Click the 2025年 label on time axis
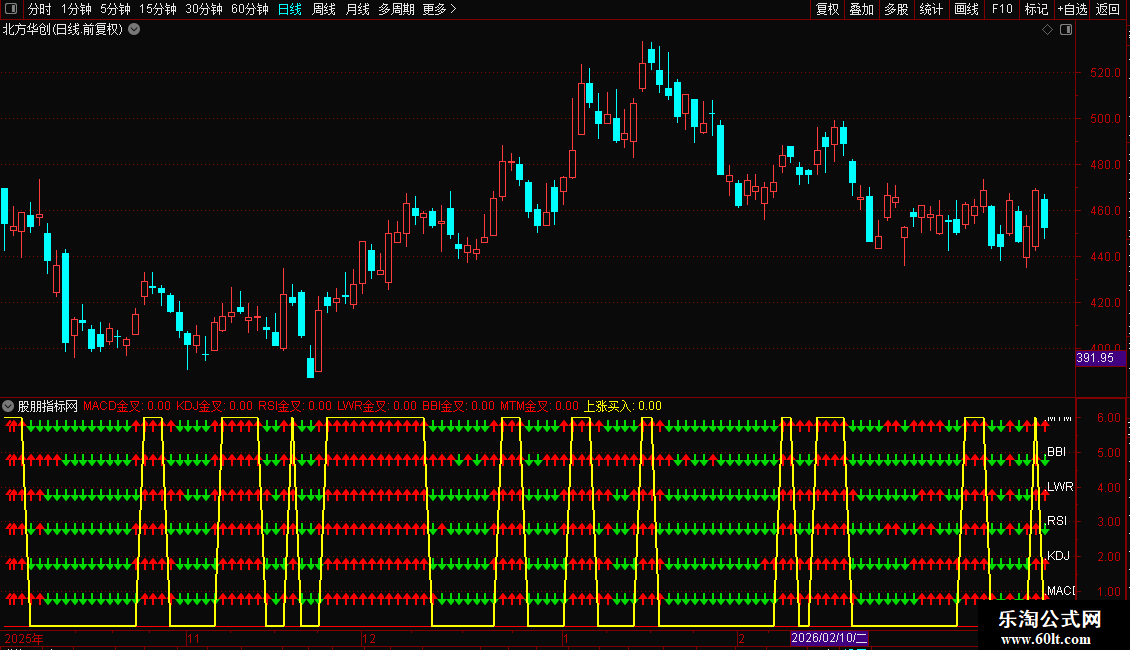The width and height of the screenshot is (1130, 650). pos(24,638)
